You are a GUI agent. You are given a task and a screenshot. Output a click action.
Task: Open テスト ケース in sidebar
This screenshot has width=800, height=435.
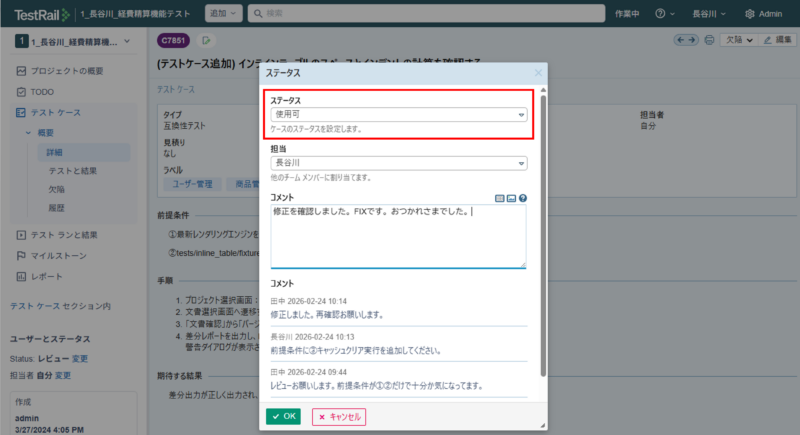[56, 112]
